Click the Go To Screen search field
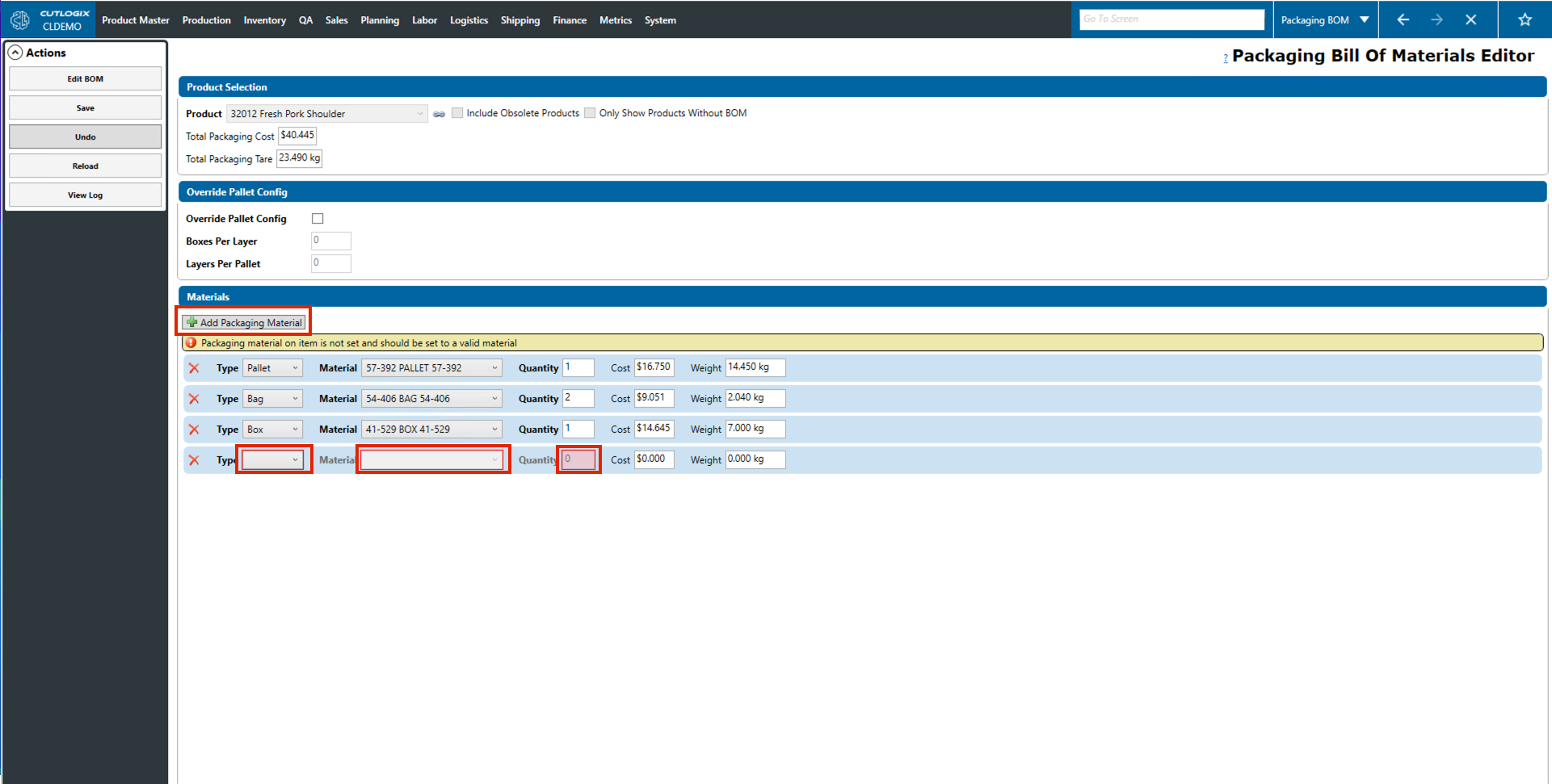This screenshot has height=784, width=1552. point(1171,19)
